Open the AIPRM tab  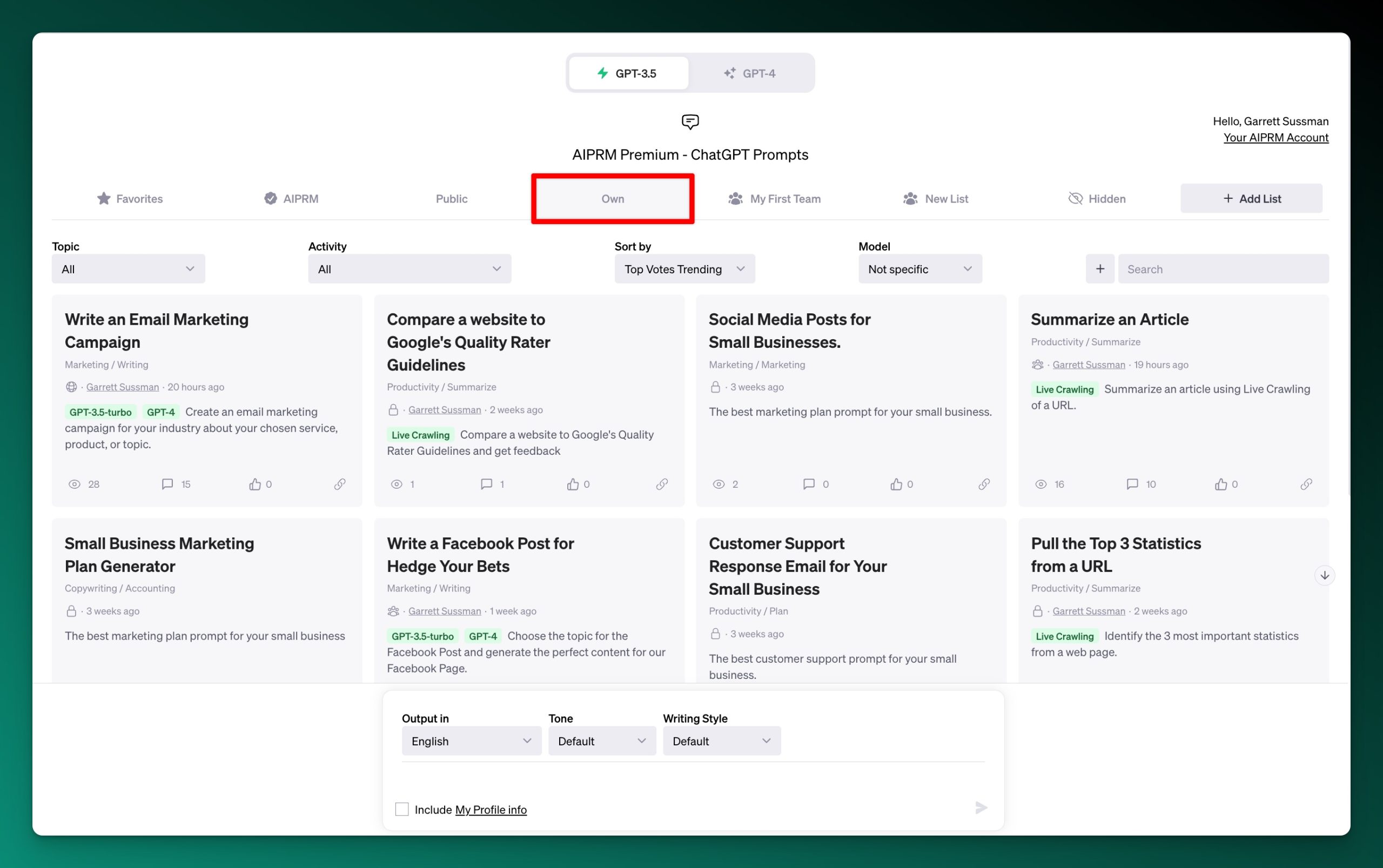click(x=291, y=199)
